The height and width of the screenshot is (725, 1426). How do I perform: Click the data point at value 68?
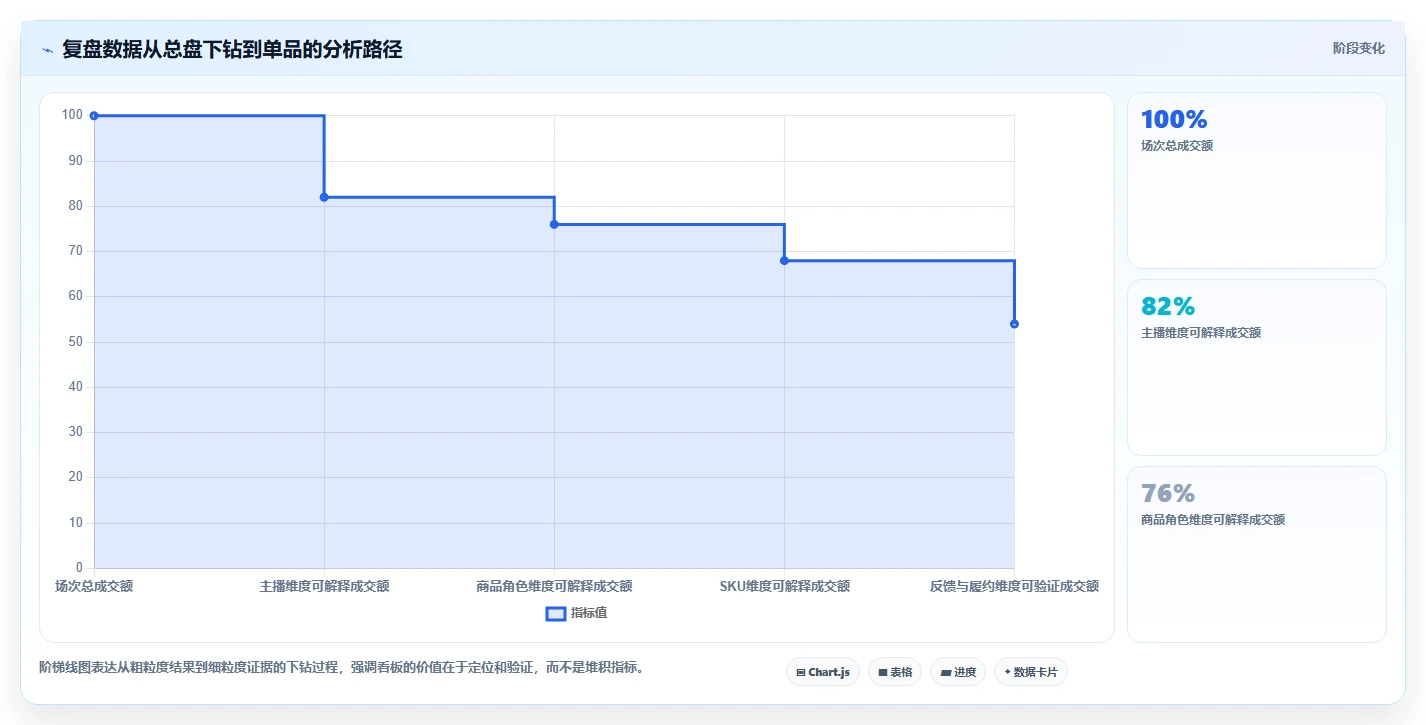point(784,261)
